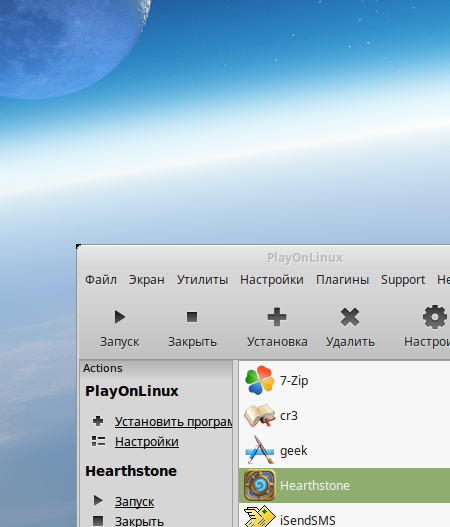
Task: Click play triangle icon beside sidebar Запуск
Action: [x=98, y=500]
